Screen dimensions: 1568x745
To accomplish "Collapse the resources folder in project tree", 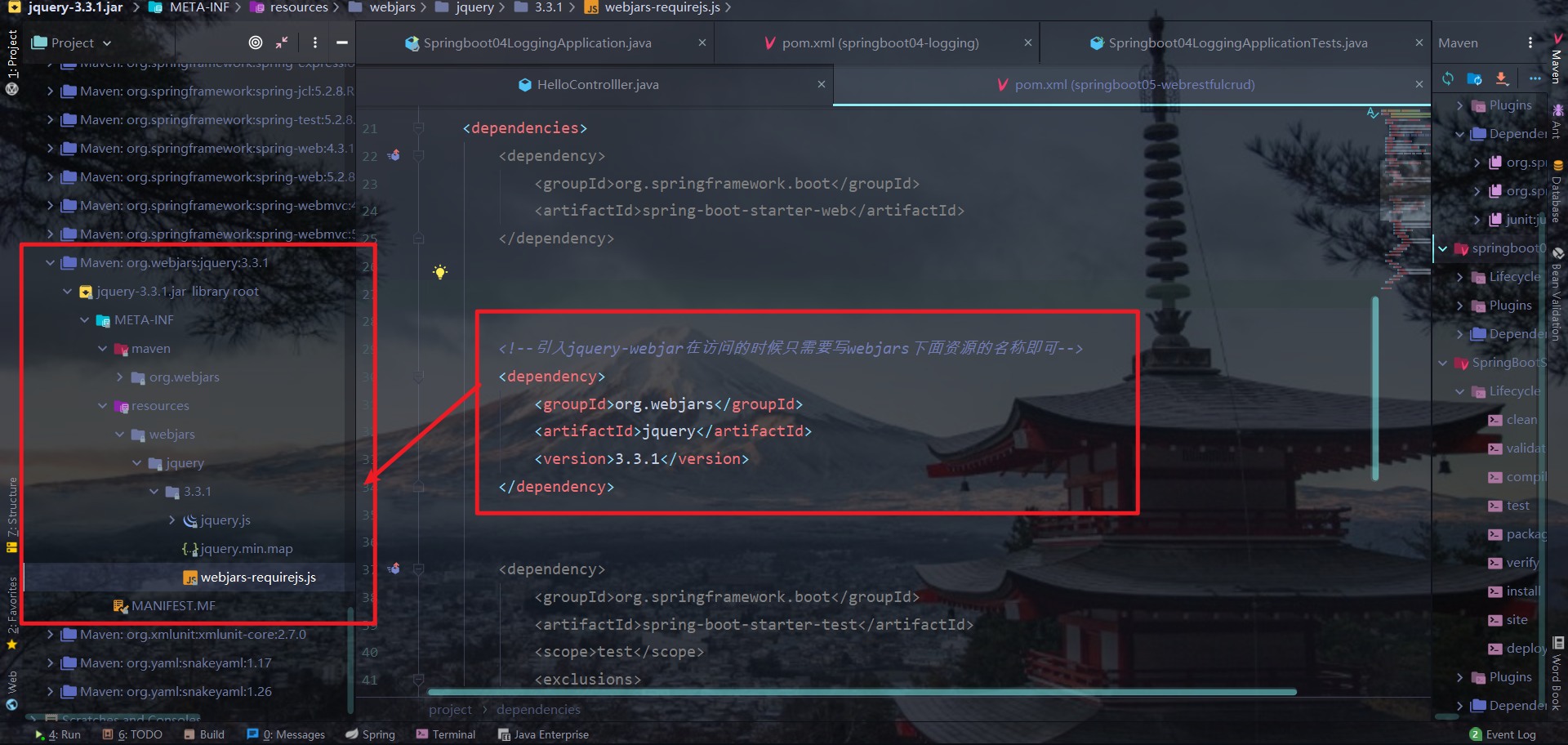I will click(x=103, y=406).
